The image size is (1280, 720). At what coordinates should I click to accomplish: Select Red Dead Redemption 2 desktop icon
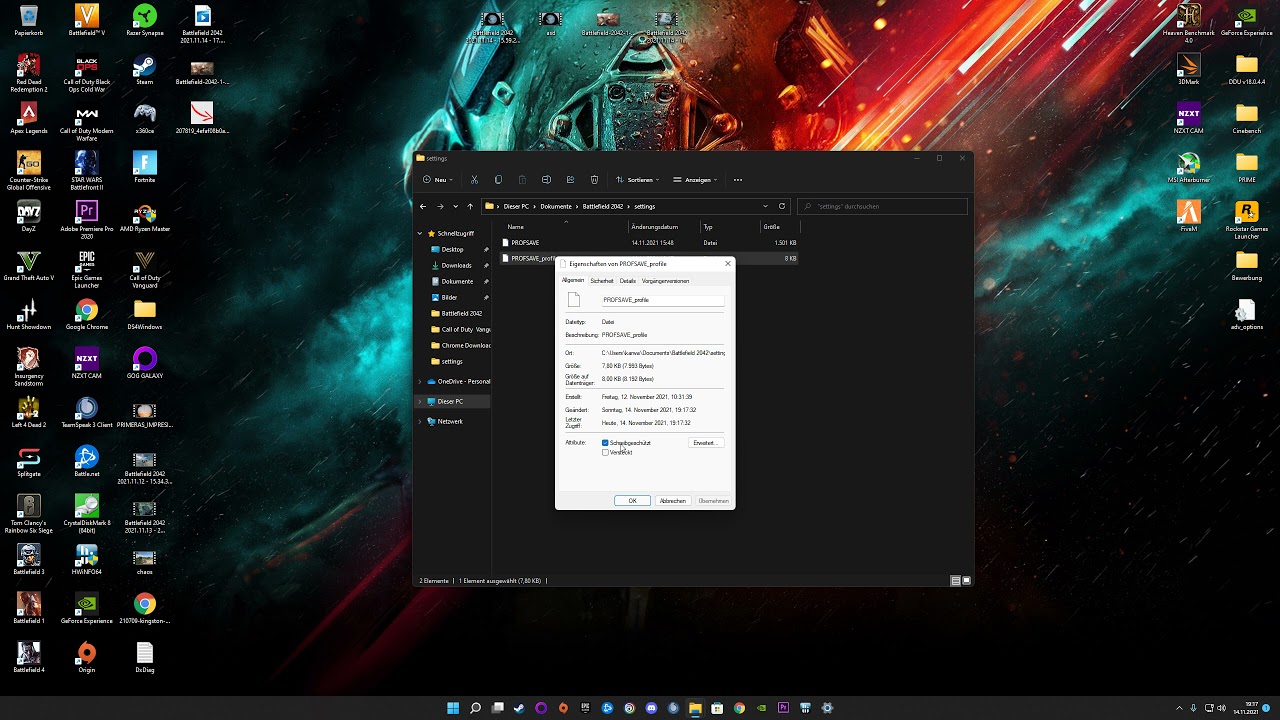[x=29, y=73]
